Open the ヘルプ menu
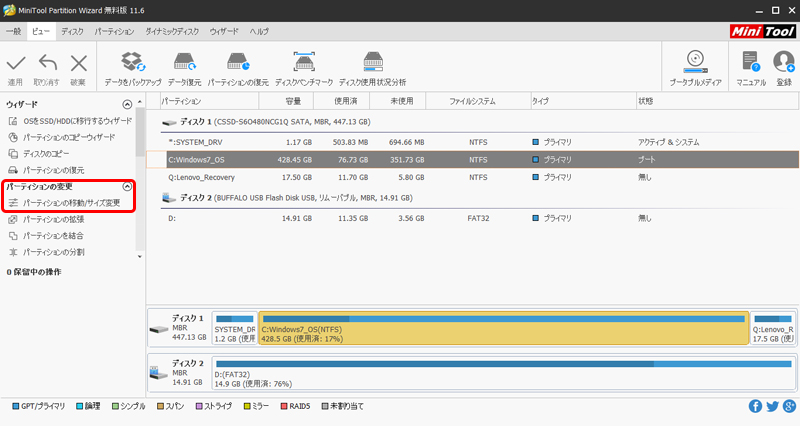800x426 pixels. [x=259, y=32]
